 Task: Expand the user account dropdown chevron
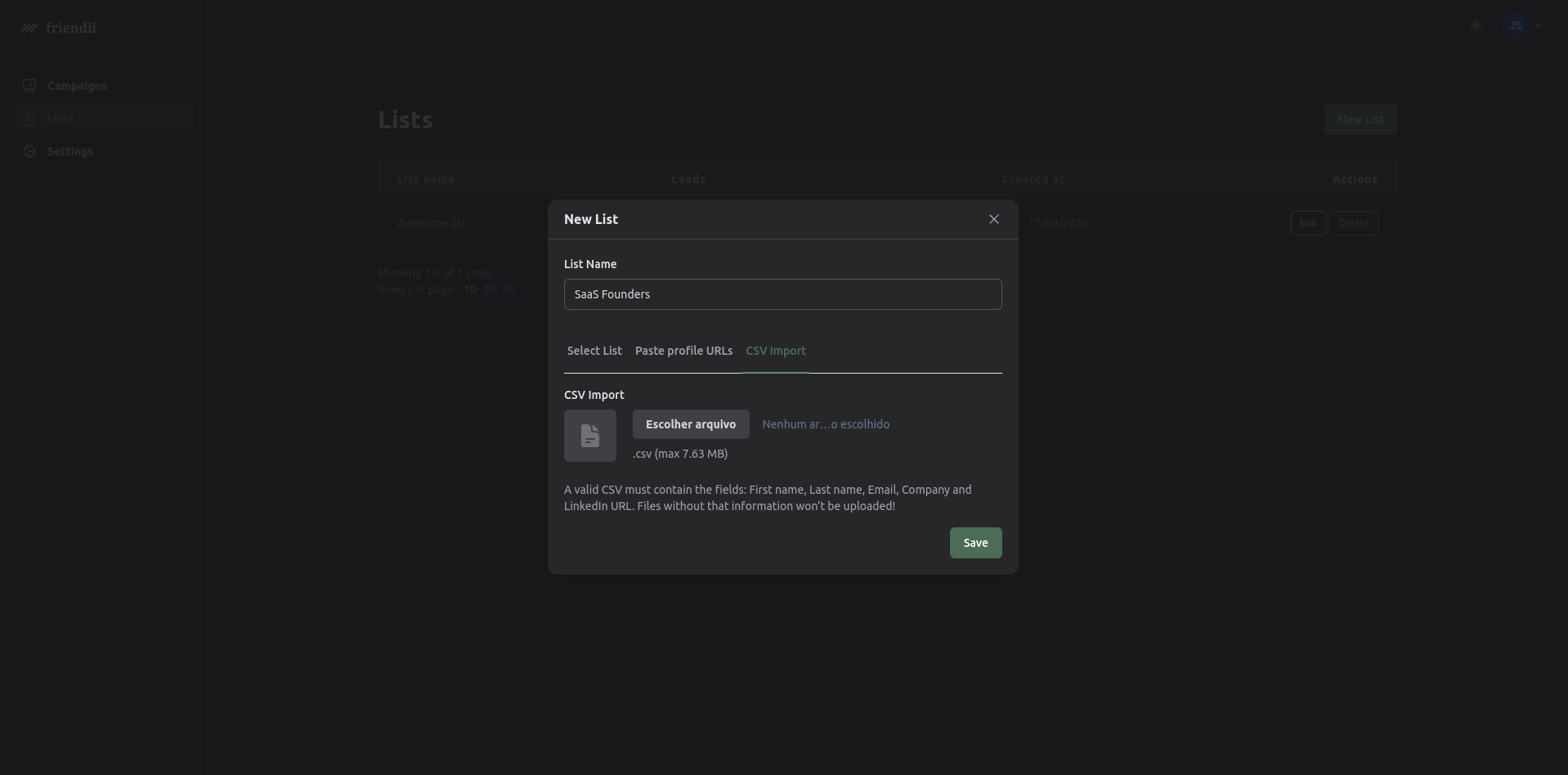tap(1539, 26)
